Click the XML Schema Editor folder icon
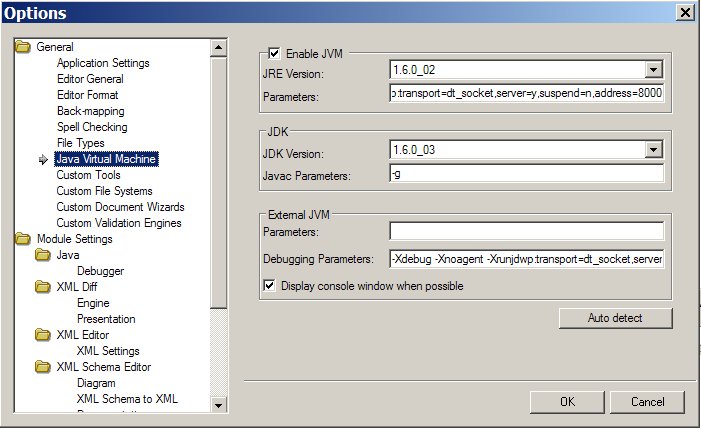 coord(43,367)
